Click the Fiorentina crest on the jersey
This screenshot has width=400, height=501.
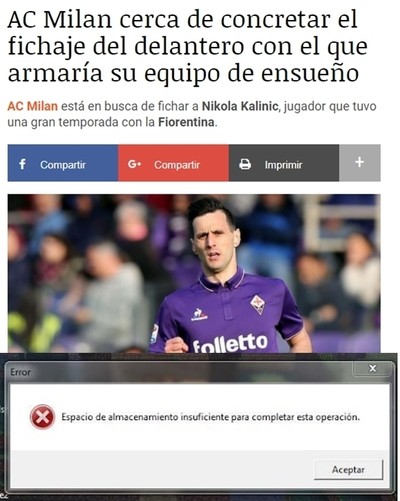[x=258, y=304]
